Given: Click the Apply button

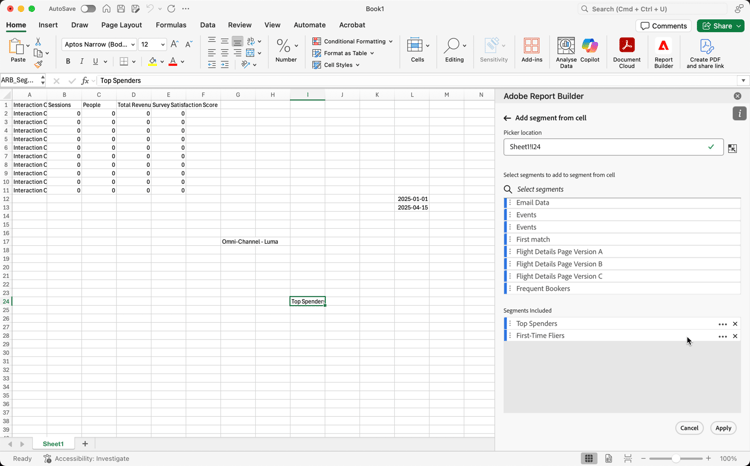Looking at the screenshot, I should pyautogui.click(x=723, y=428).
